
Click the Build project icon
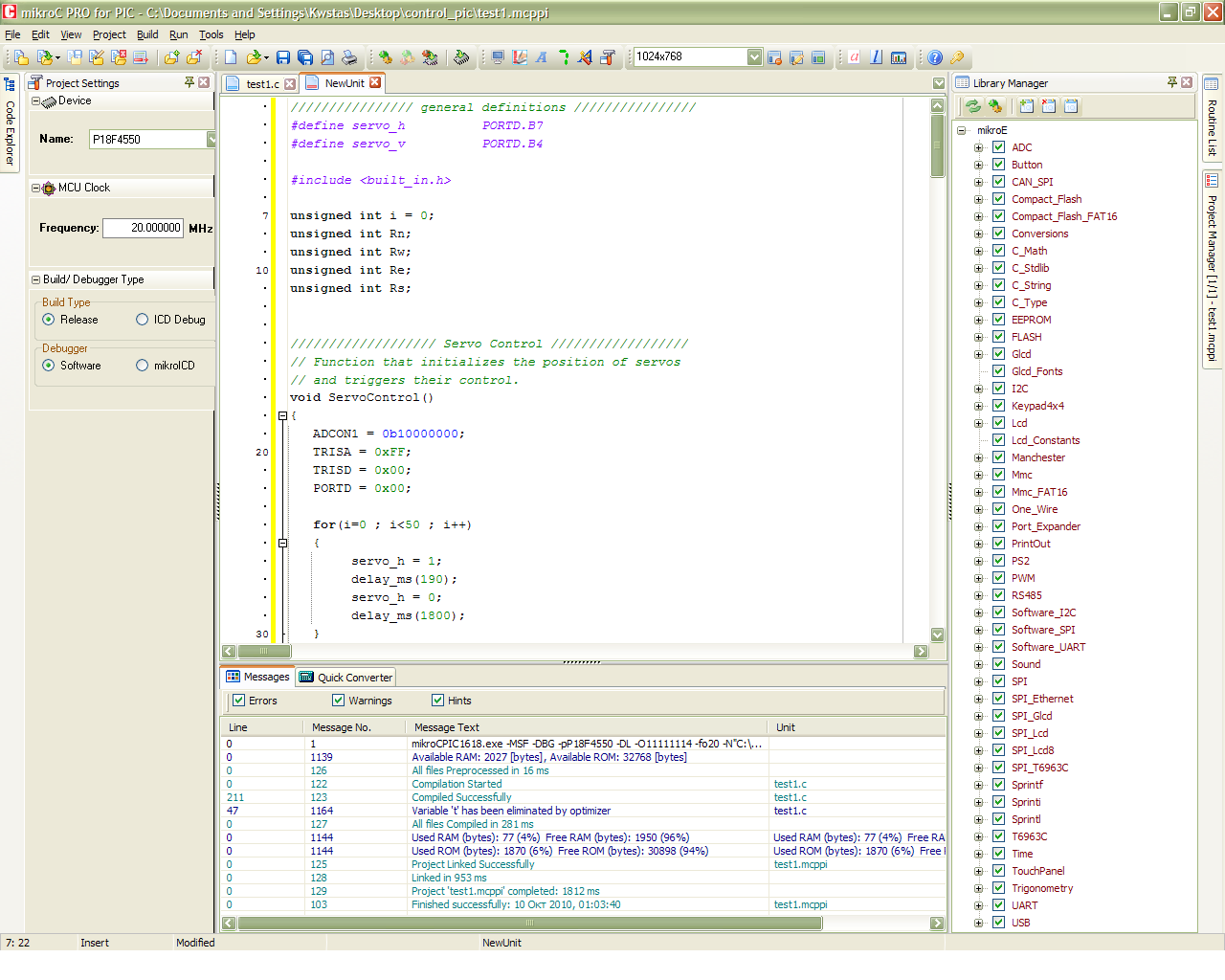tap(385, 57)
